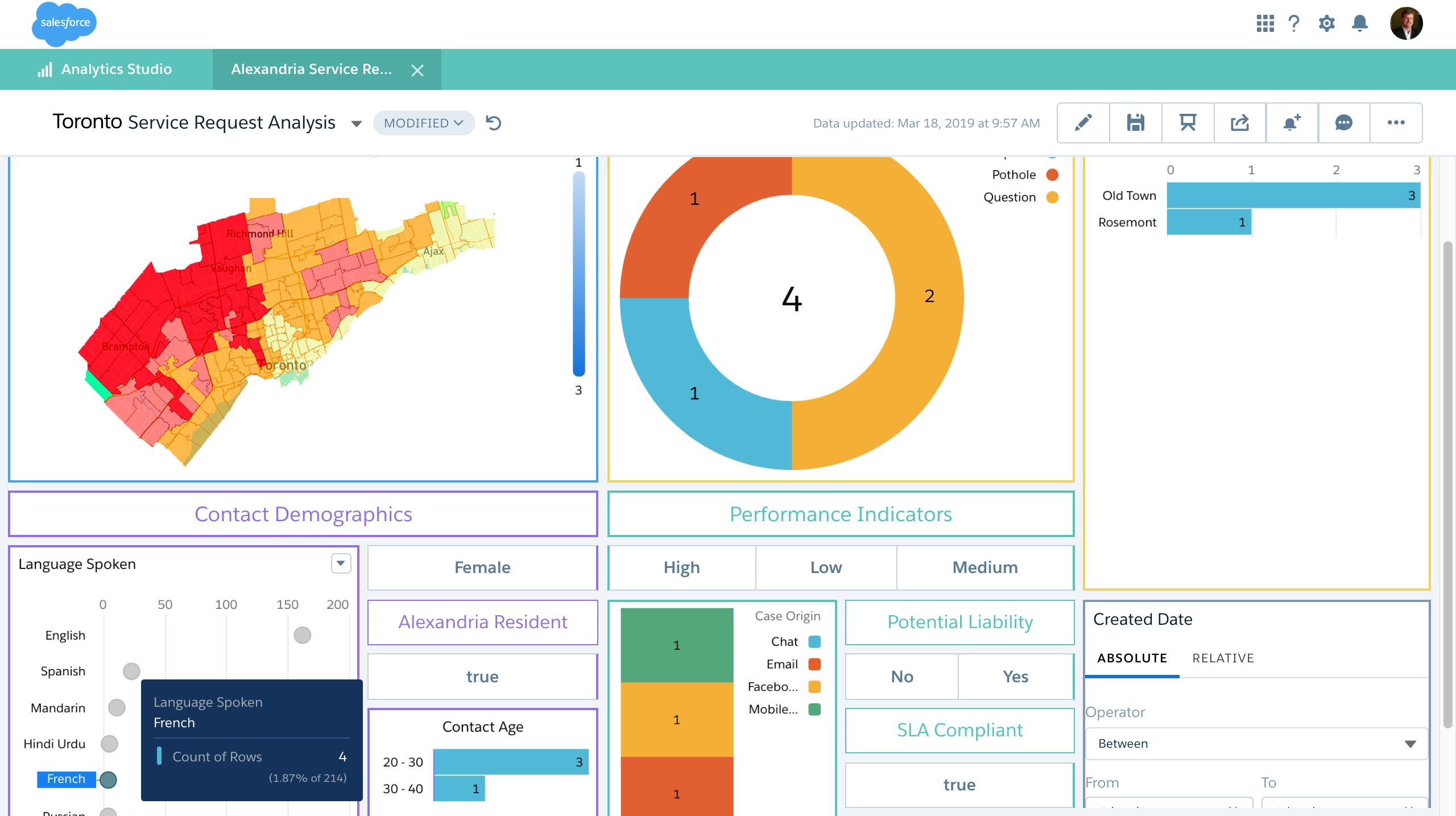Click the orange Email stacked bar segment
The image size is (1456, 816).
point(677,786)
